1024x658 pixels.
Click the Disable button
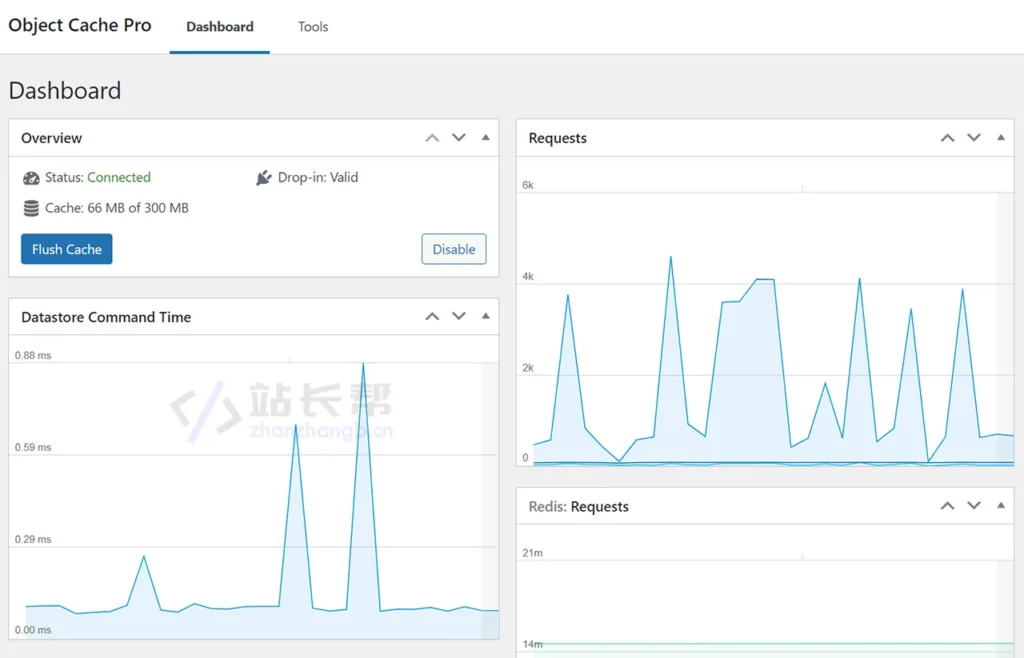click(454, 249)
